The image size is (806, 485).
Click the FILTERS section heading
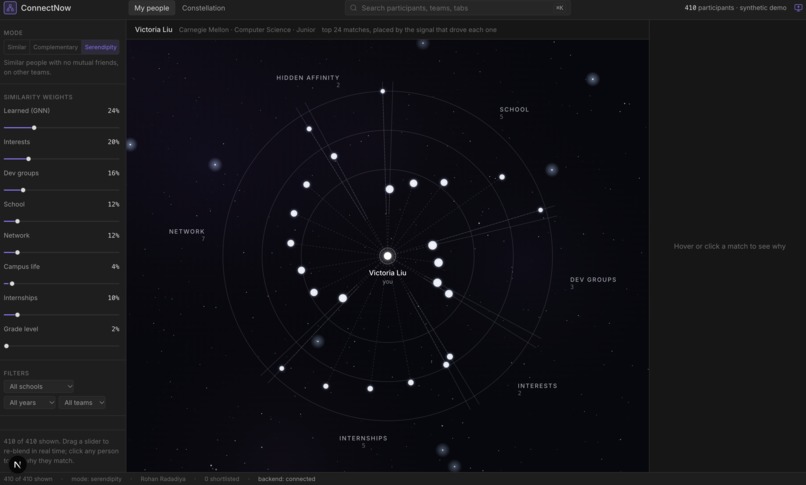pos(16,373)
